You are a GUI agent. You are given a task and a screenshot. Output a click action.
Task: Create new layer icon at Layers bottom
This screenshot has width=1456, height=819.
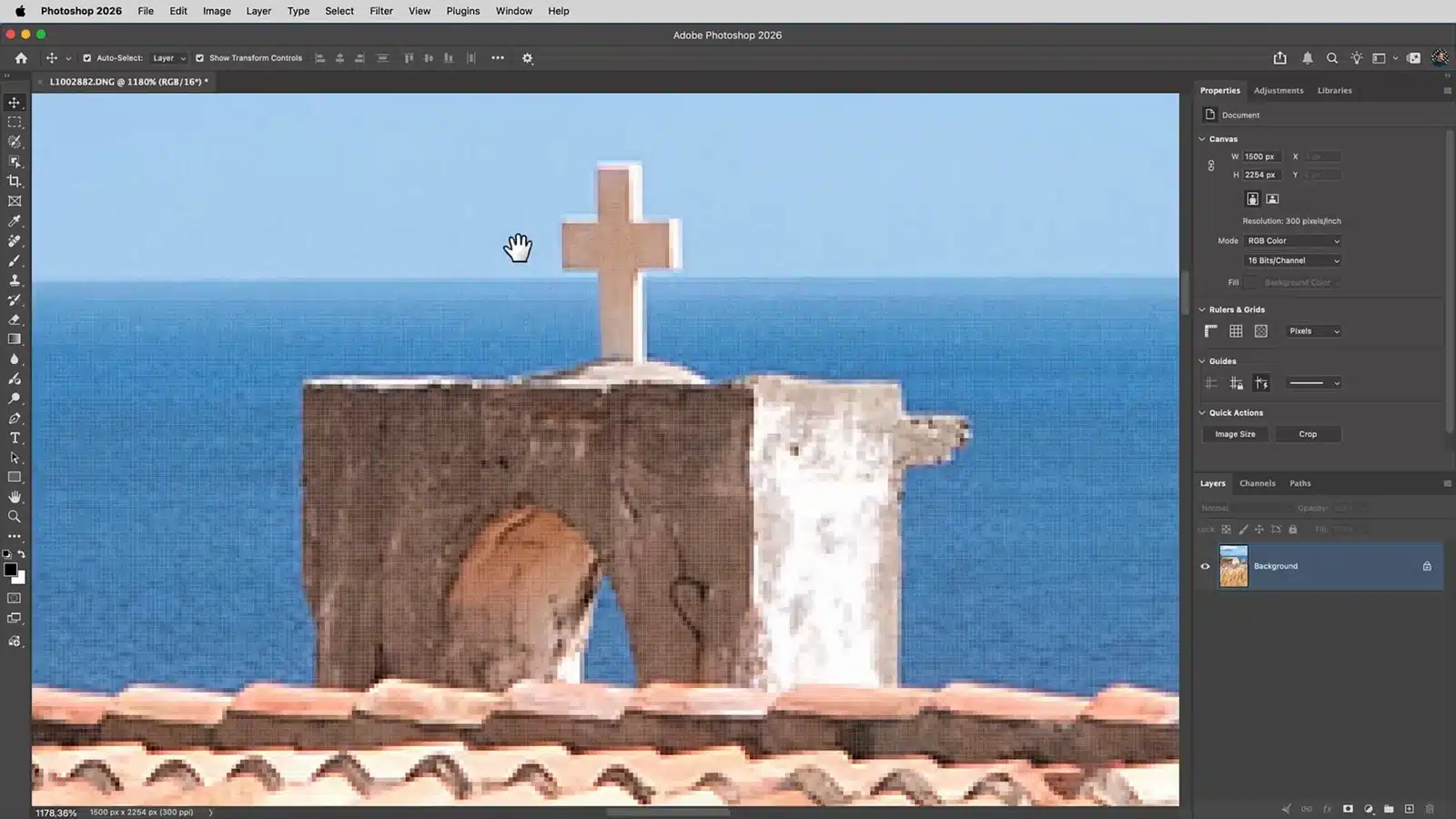tap(1410, 809)
